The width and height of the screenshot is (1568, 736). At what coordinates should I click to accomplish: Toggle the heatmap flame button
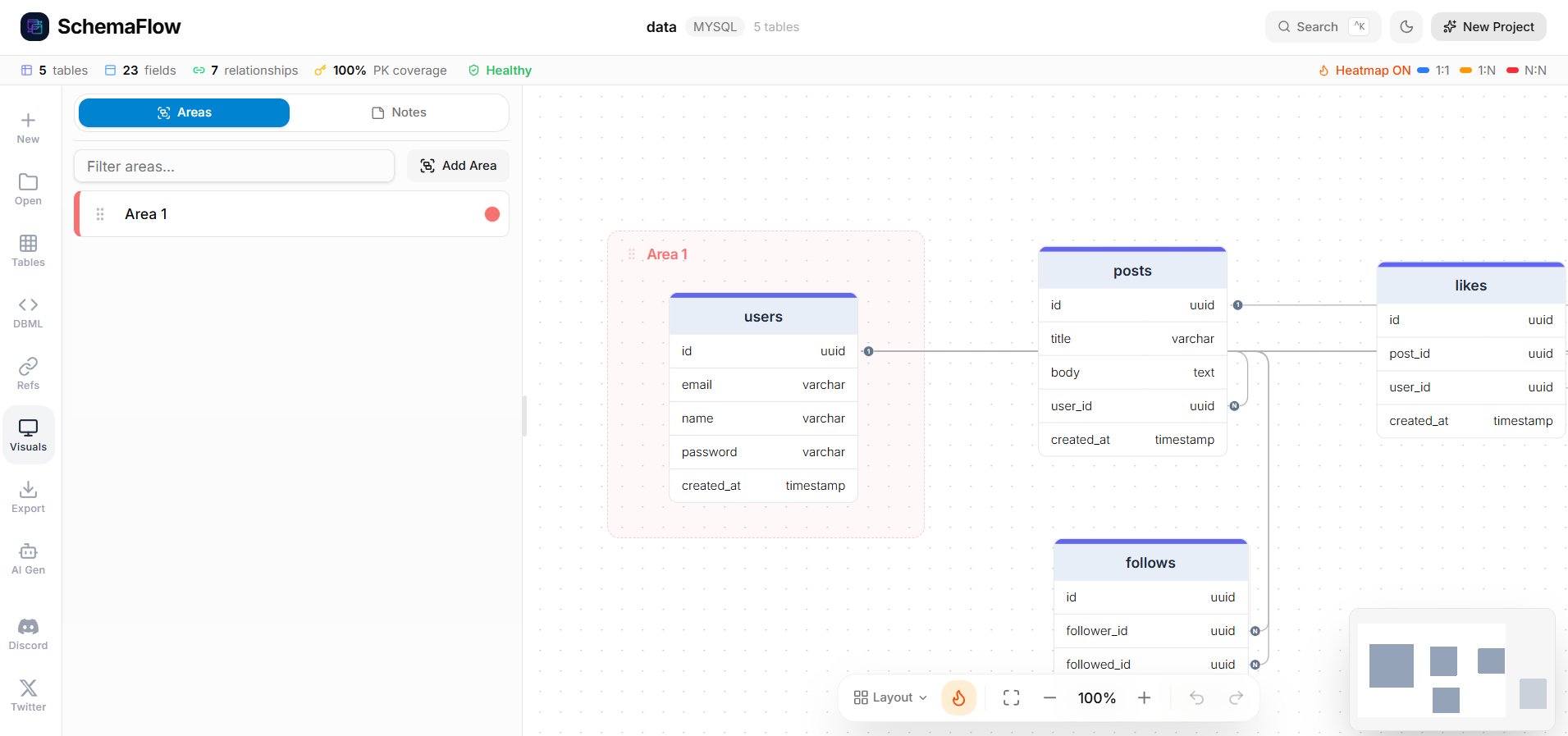pyautogui.click(x=958, y=697)
